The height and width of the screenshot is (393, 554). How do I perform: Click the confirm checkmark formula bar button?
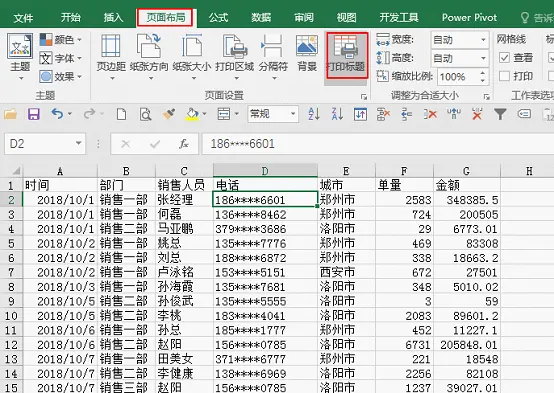155,144
